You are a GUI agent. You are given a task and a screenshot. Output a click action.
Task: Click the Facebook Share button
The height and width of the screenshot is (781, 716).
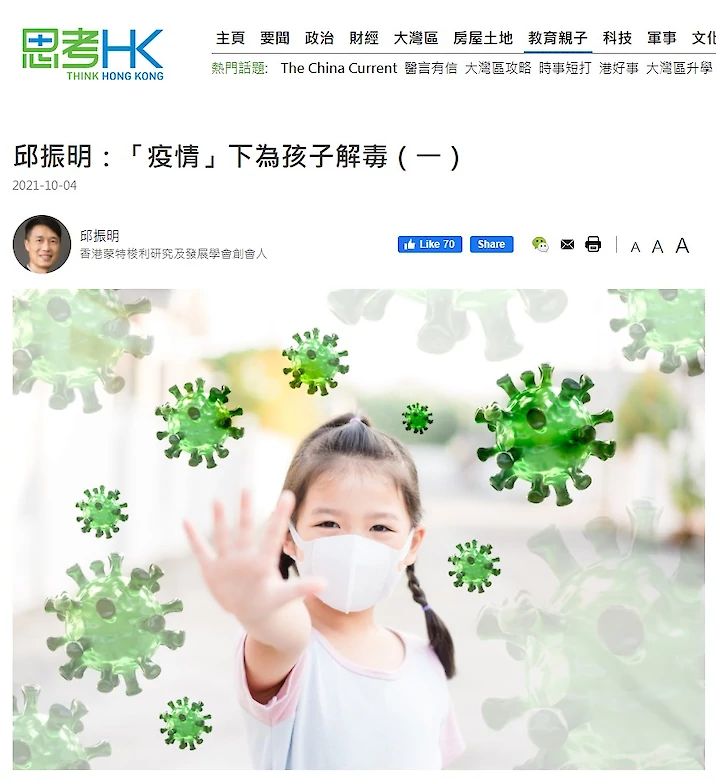tap(491, 244)
